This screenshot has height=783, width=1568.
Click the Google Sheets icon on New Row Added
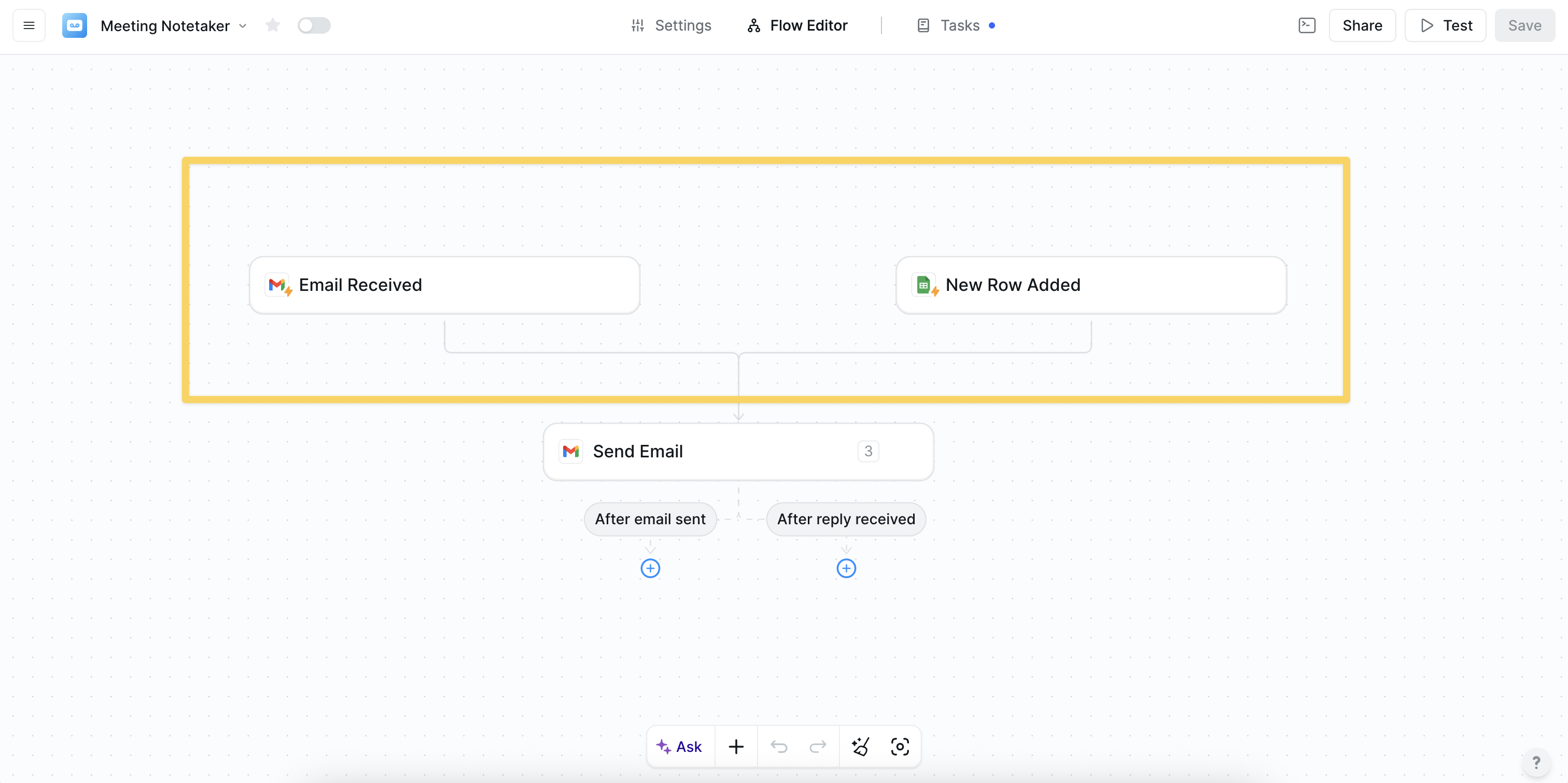925,285
